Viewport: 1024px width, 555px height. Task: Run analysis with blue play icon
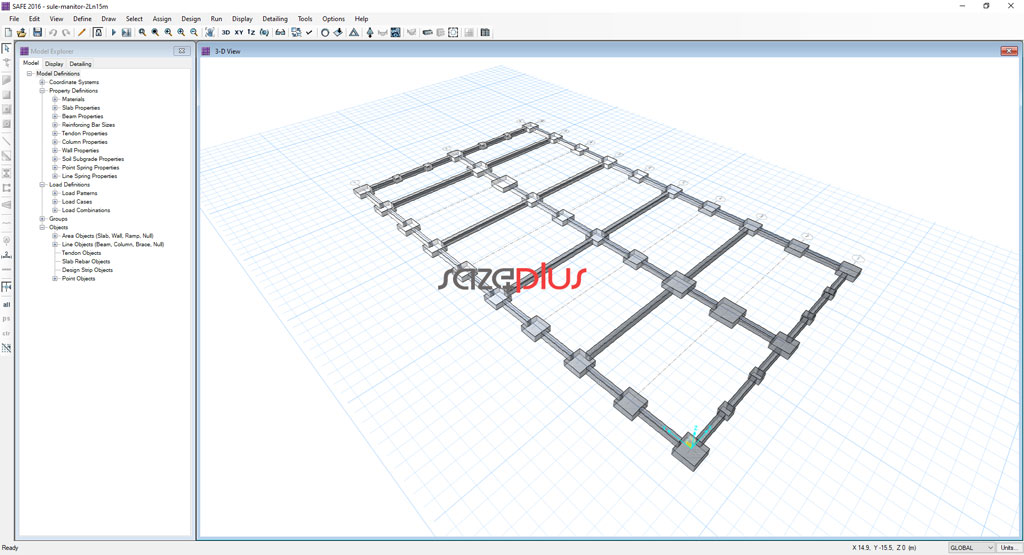(114, 32)
